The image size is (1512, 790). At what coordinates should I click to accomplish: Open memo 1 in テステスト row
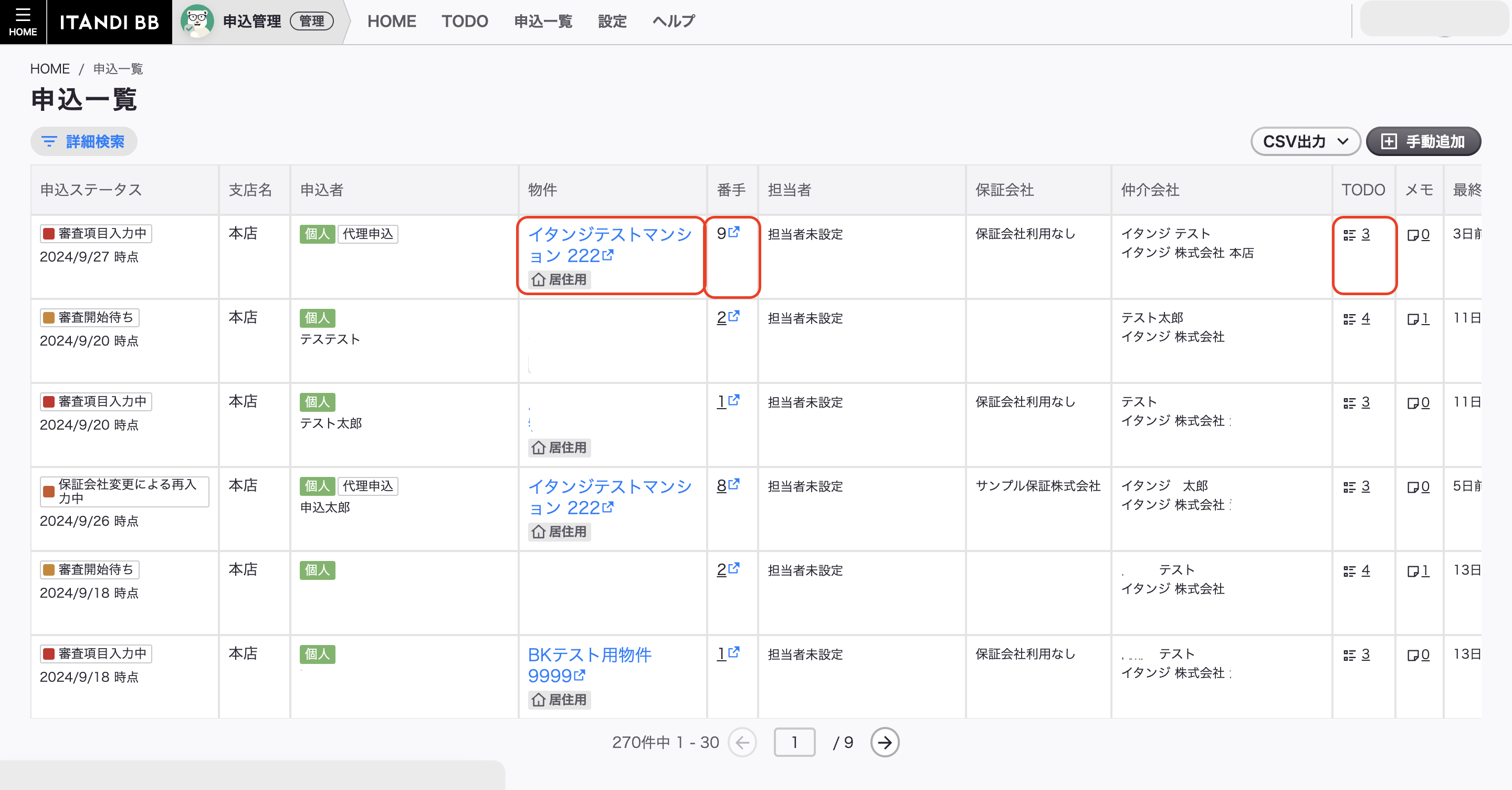tap(1418, 318)
